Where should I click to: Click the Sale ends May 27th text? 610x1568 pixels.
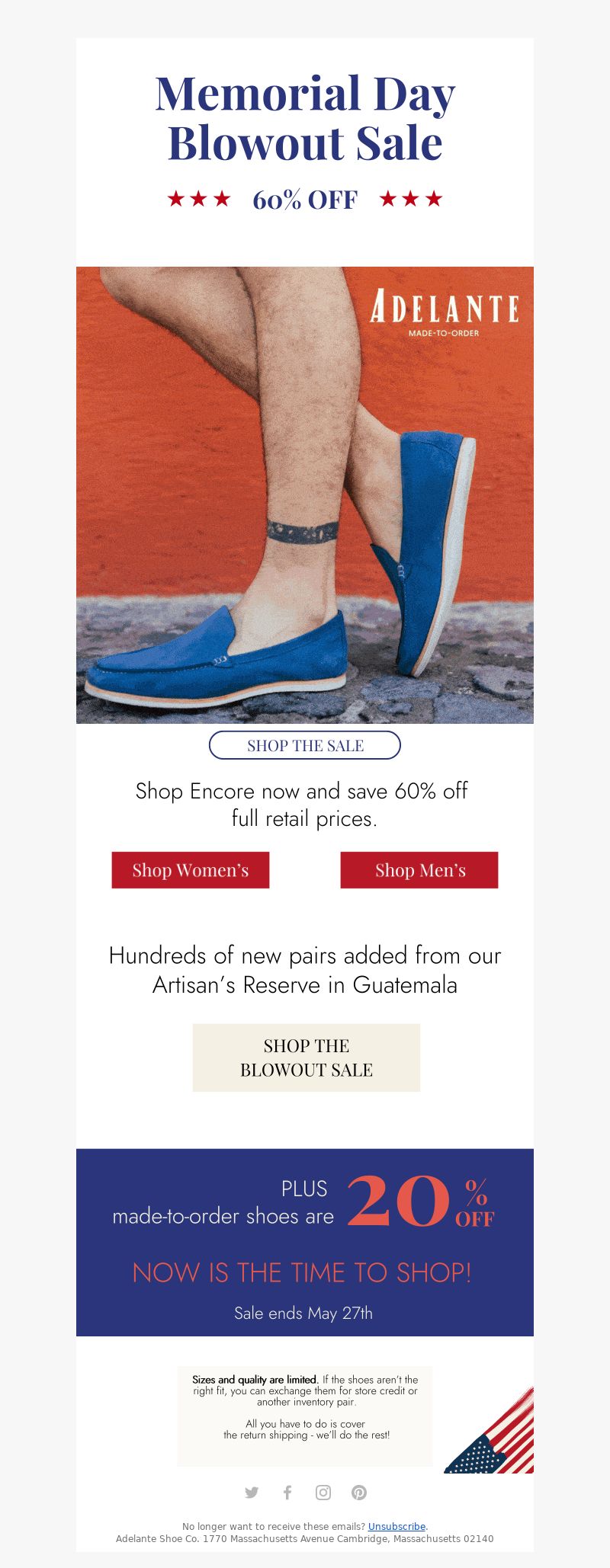[x=303, y=1313]
